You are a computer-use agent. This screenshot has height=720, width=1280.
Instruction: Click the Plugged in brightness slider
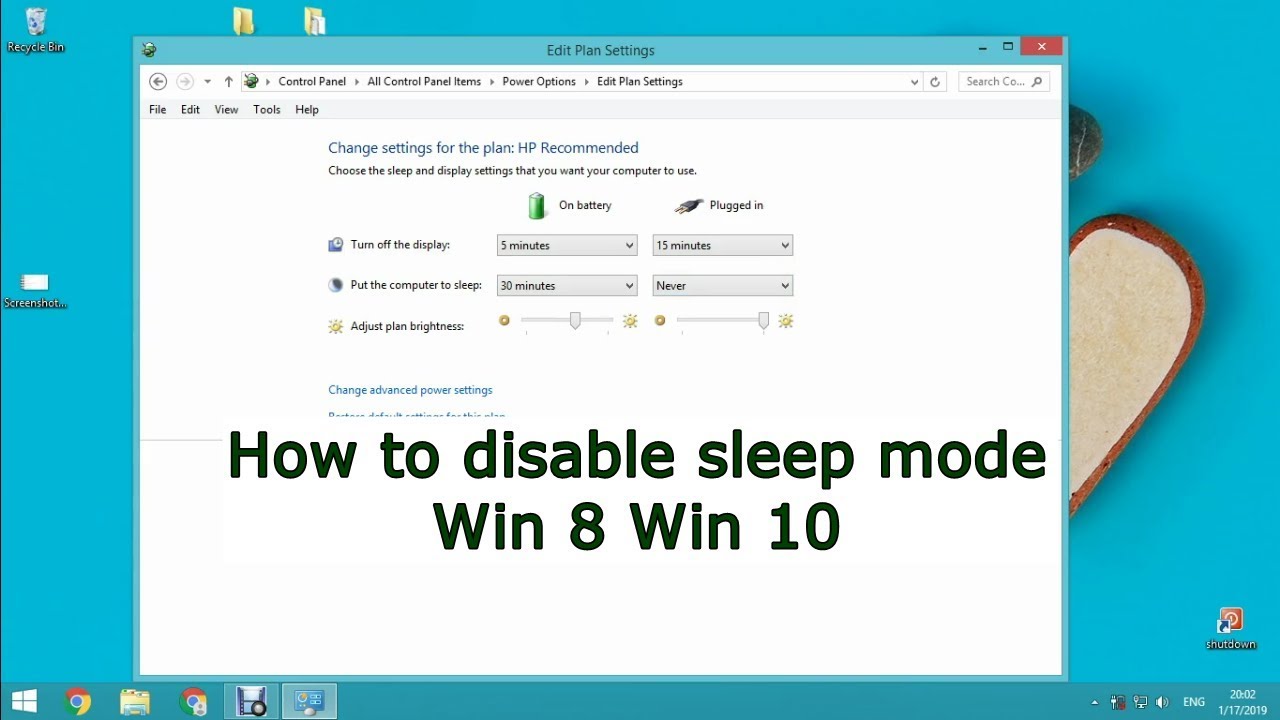[723, 321]
